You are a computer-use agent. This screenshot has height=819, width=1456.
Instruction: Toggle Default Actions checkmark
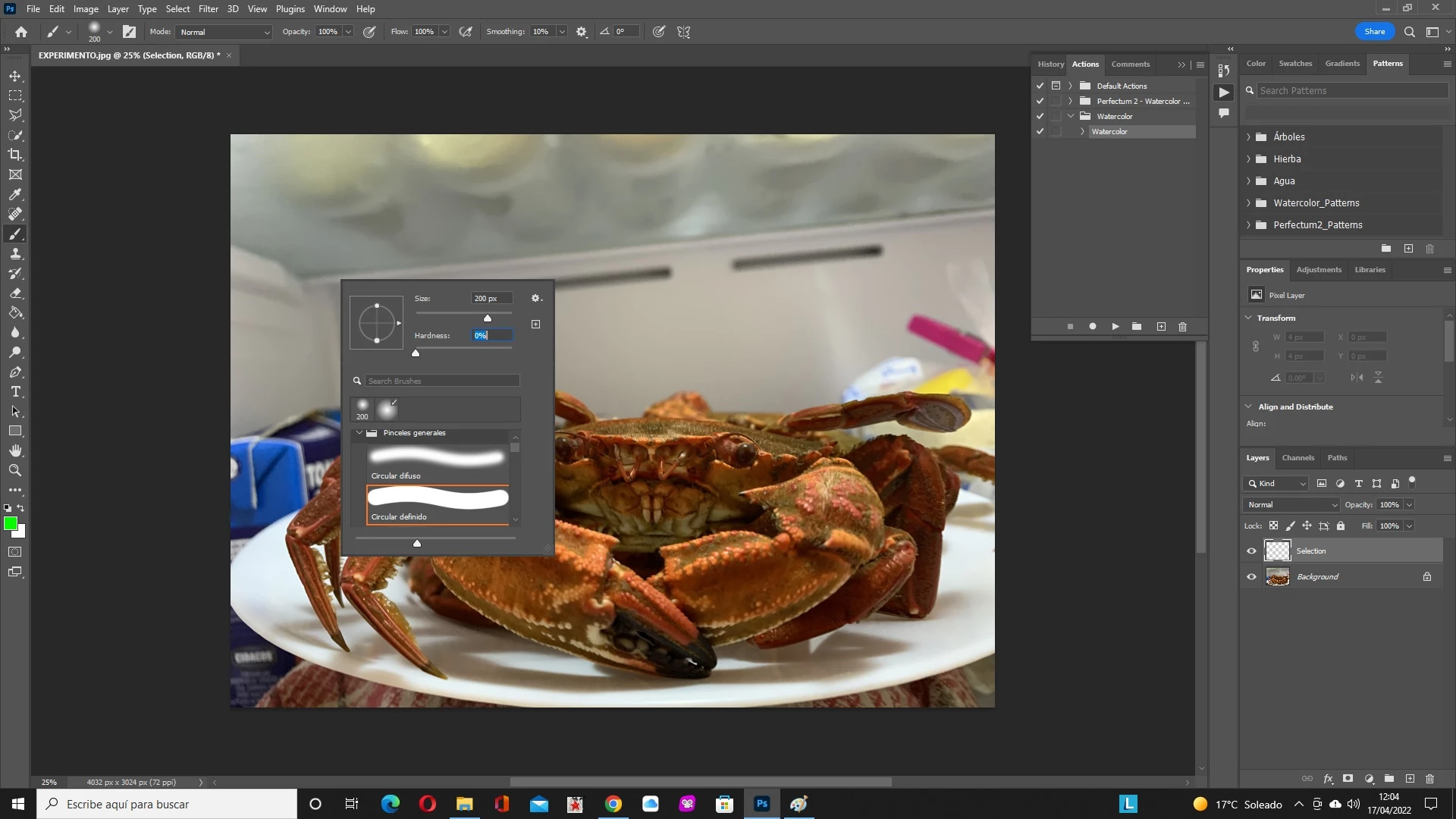(1040, 86)
